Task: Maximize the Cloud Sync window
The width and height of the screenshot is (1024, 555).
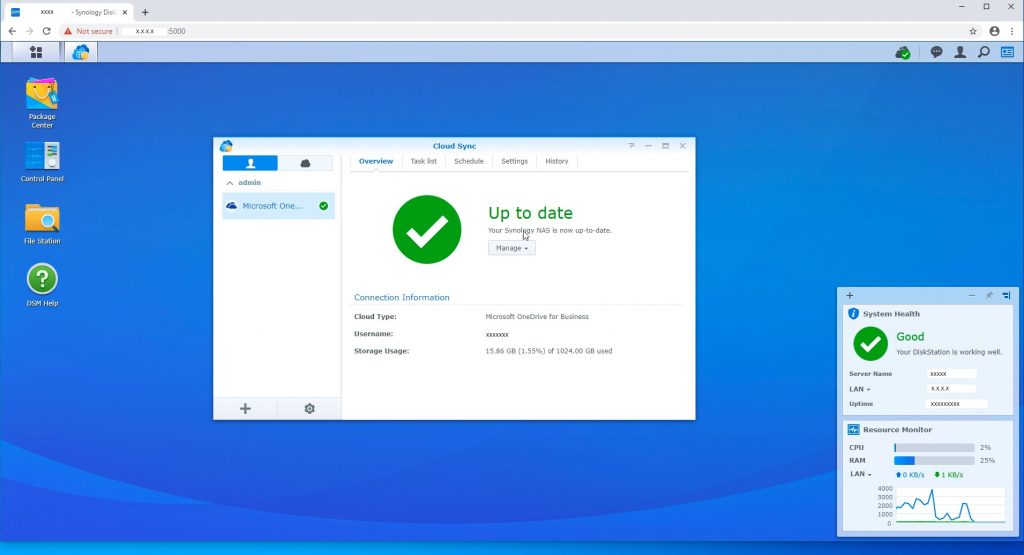Action: point(665,146)
